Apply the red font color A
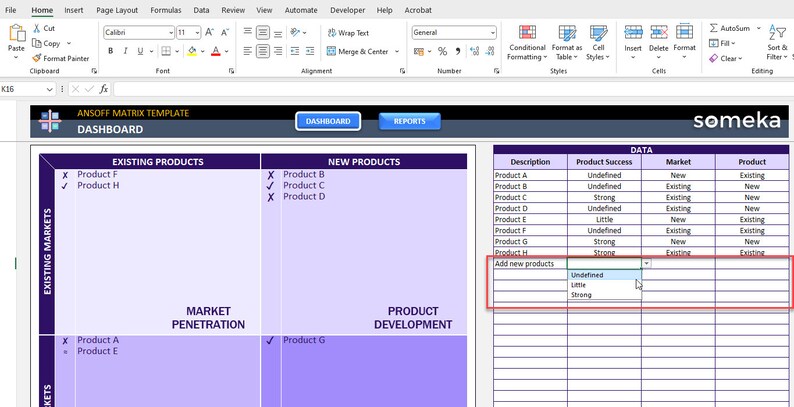This screenshot has height=407, width=794. (x=216, y=51)
